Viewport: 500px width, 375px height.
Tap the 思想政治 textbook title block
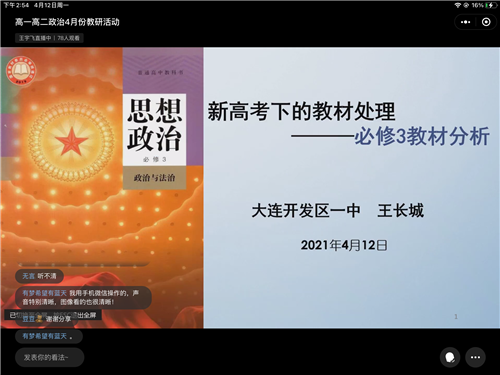point(154,130)
